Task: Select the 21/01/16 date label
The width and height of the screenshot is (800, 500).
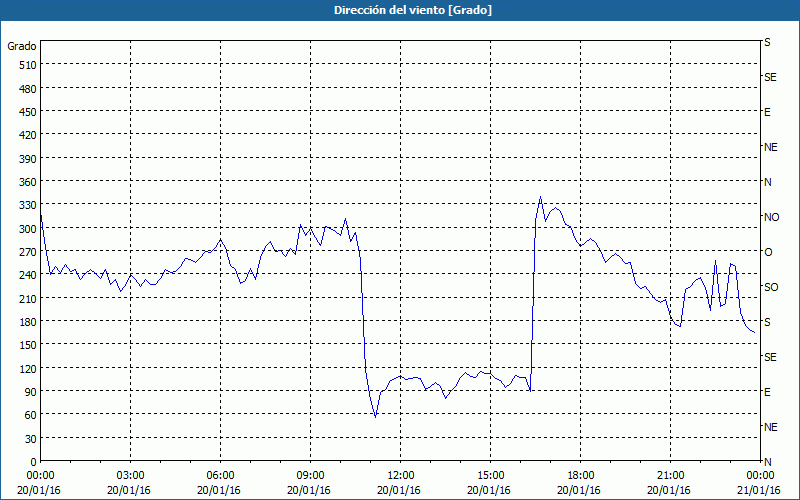Action: (x=761, y=490)
